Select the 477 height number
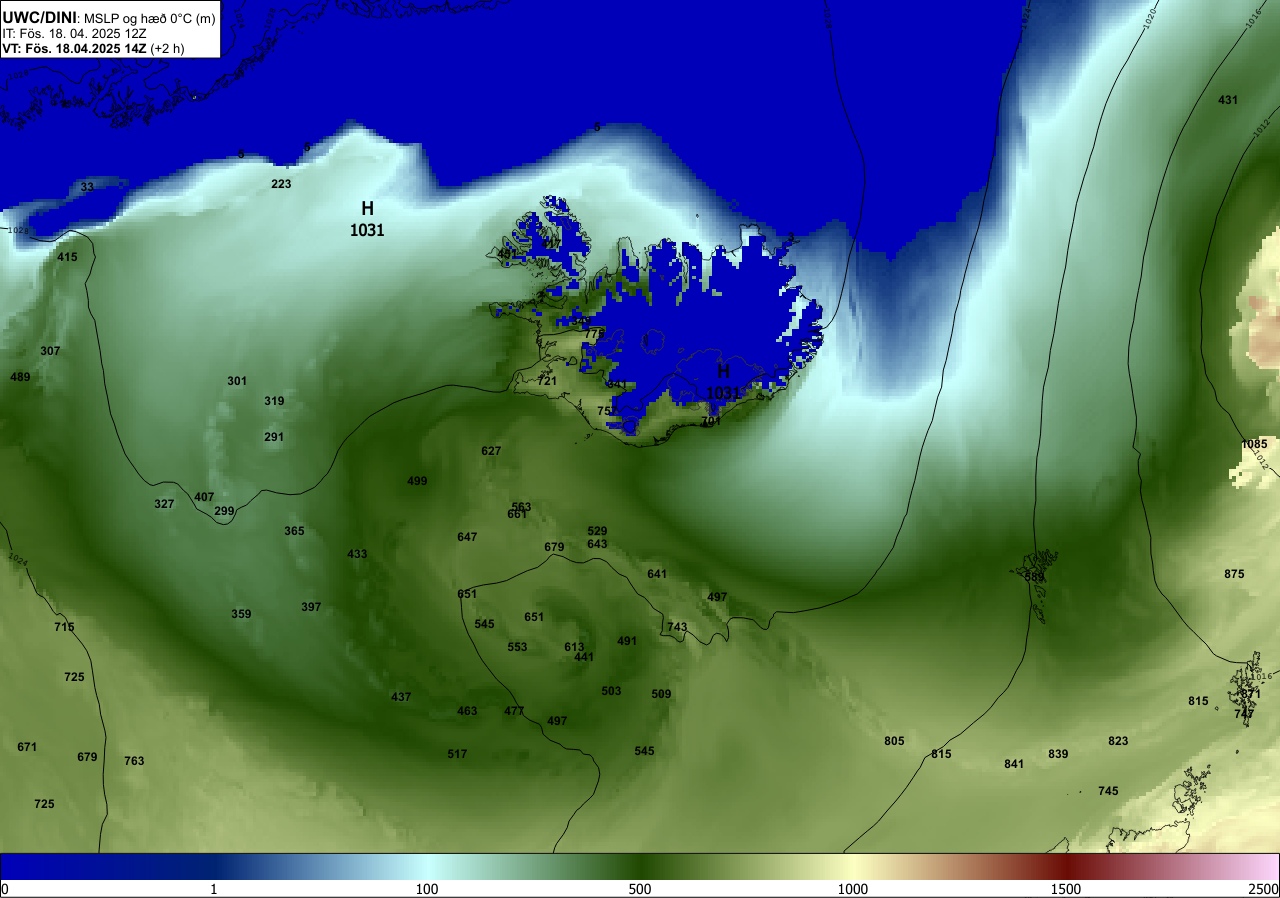Image resolution: width=1280 pixels, height=898 pixels. [x=514, y=711]
